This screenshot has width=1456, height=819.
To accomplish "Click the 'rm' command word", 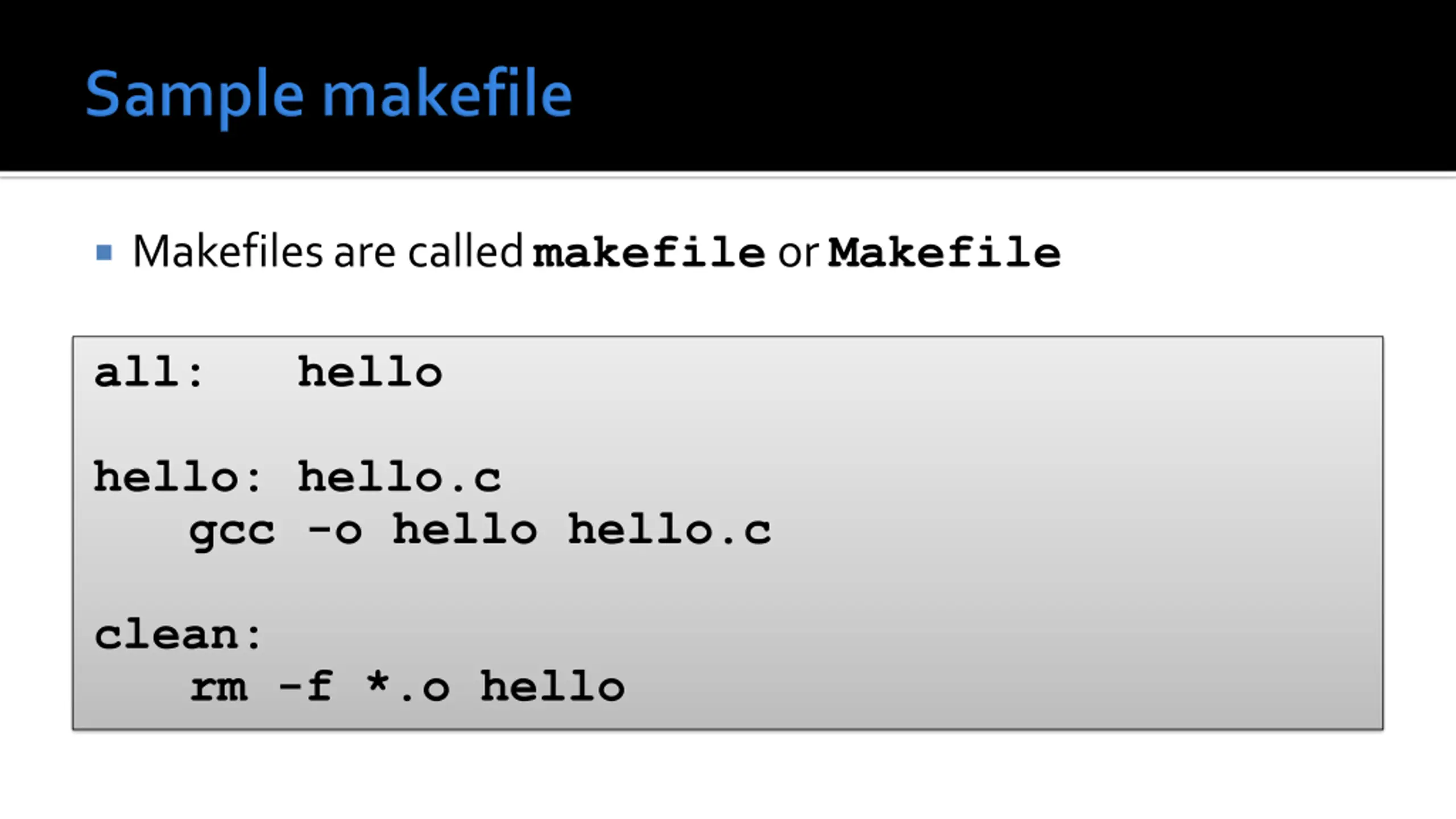I will click(x=219, y=688).
